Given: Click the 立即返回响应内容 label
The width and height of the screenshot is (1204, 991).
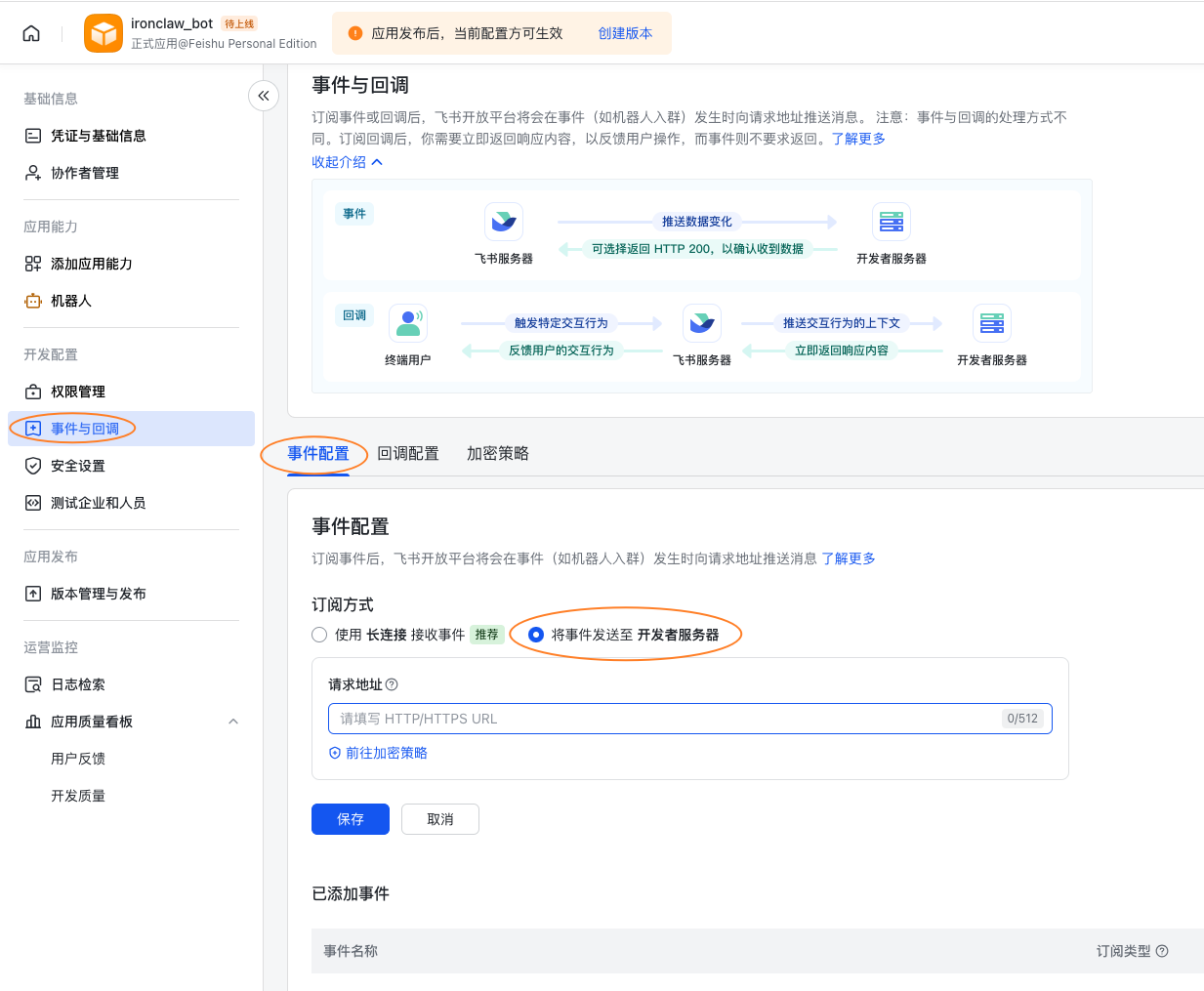Looking at the screenshot, I should pyautogui.click(x=842, y=351).
